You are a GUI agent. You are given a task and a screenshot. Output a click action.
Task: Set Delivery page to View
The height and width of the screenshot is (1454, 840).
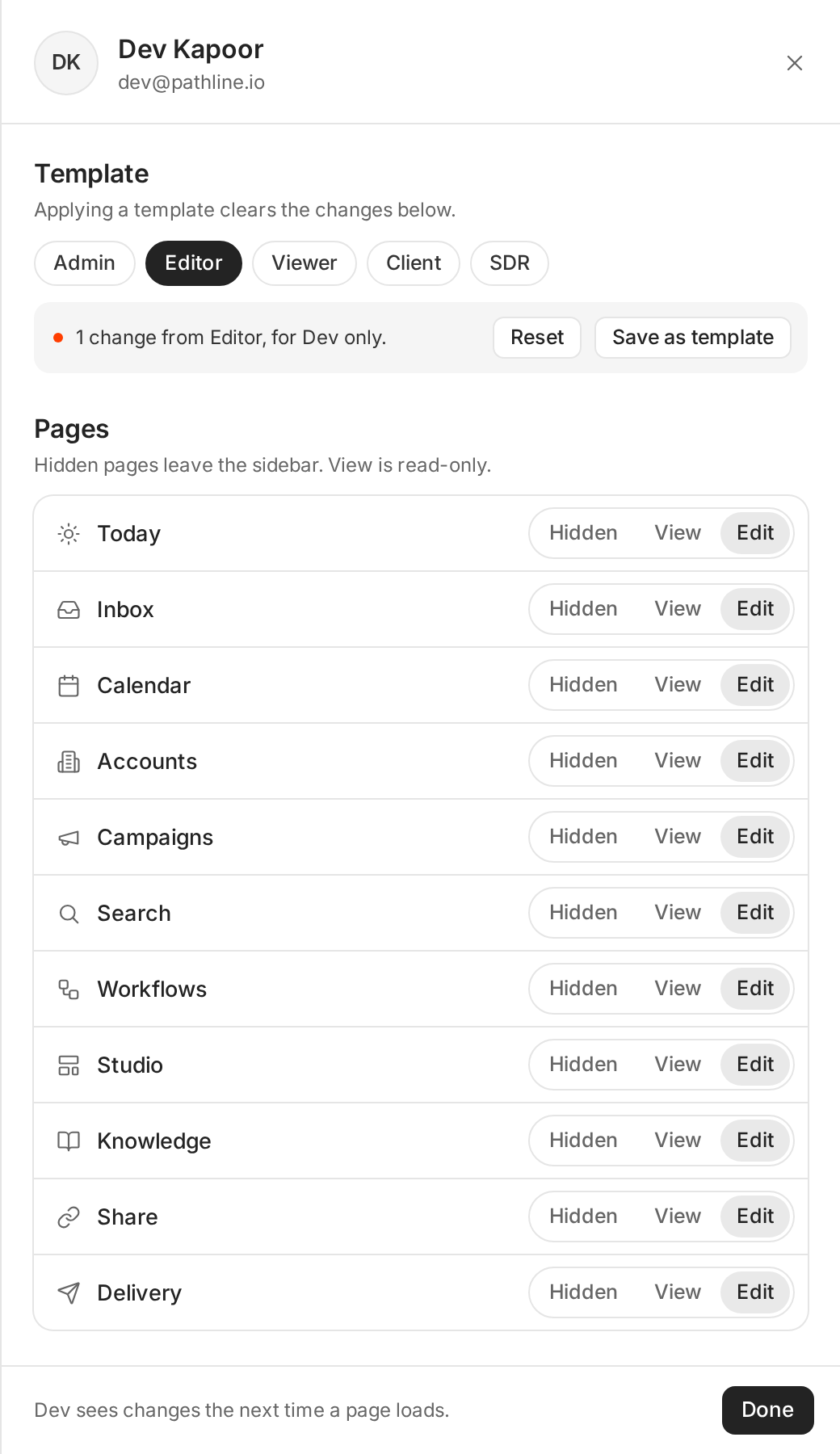point(678,1292)
